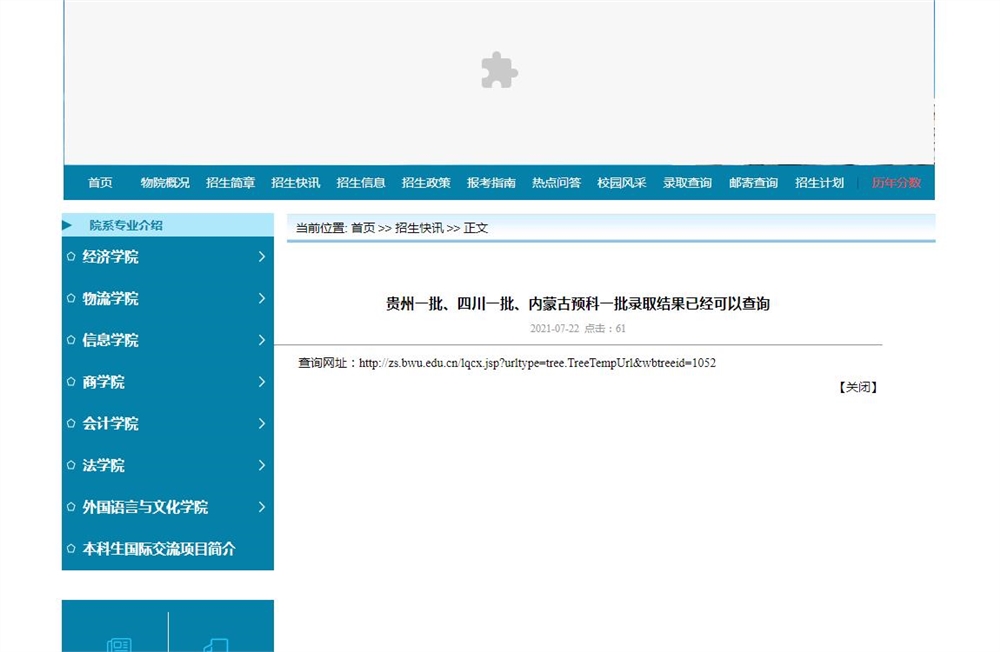Open the 外国语言与文化学院 sidebar entry
Viewport: 1000px width, 652px height.
pyautogui.click(x=145, y=507)
